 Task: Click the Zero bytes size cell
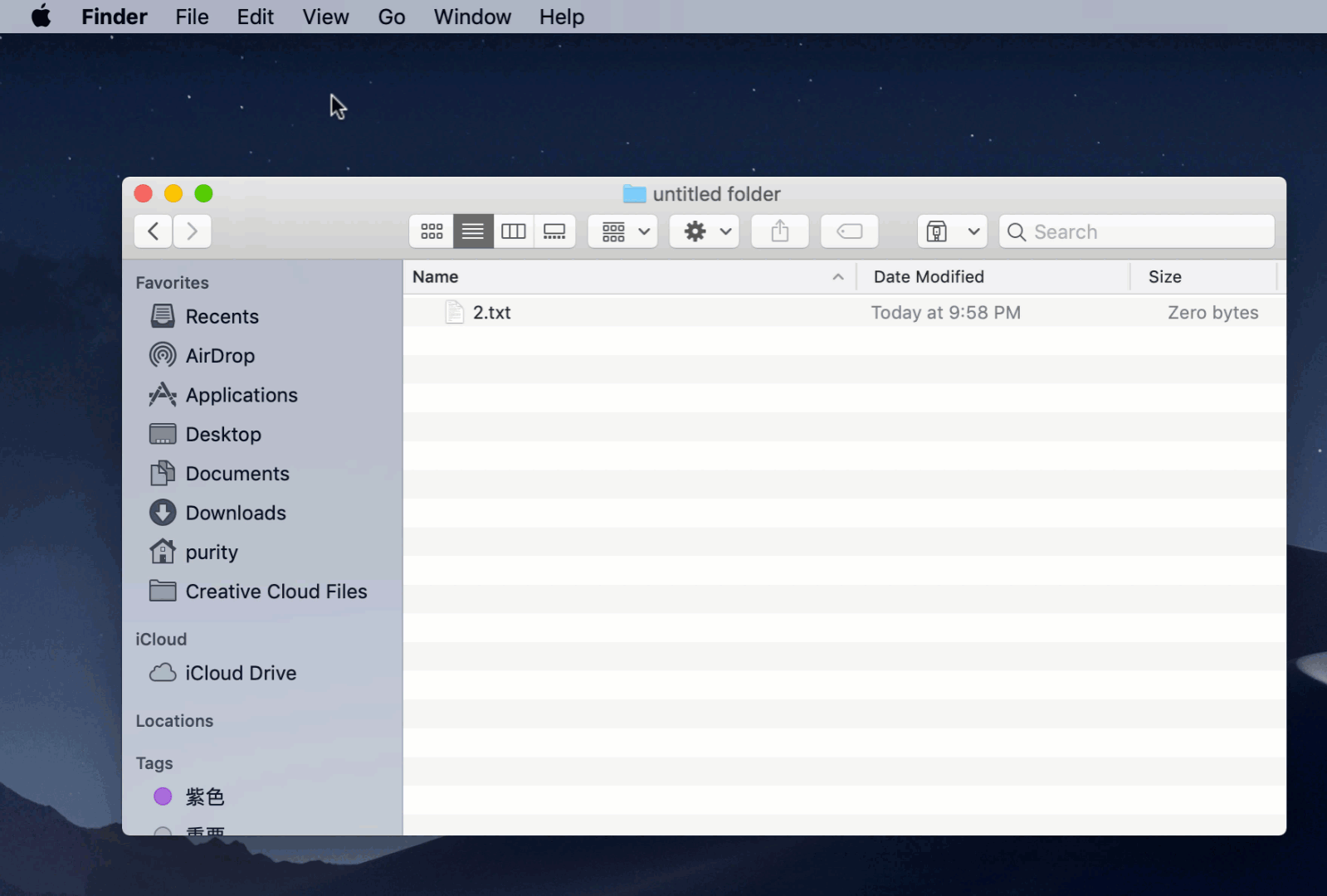coord(1213,313)
